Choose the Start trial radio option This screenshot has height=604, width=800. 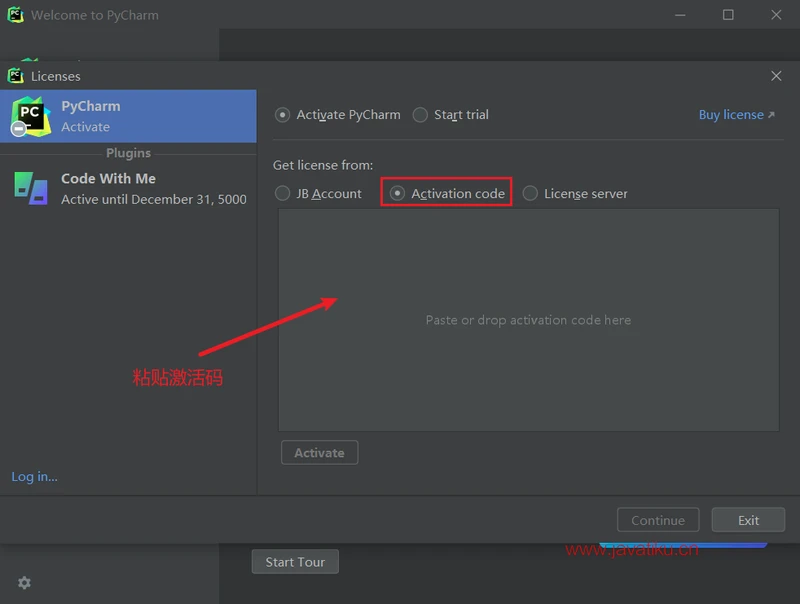420,115
